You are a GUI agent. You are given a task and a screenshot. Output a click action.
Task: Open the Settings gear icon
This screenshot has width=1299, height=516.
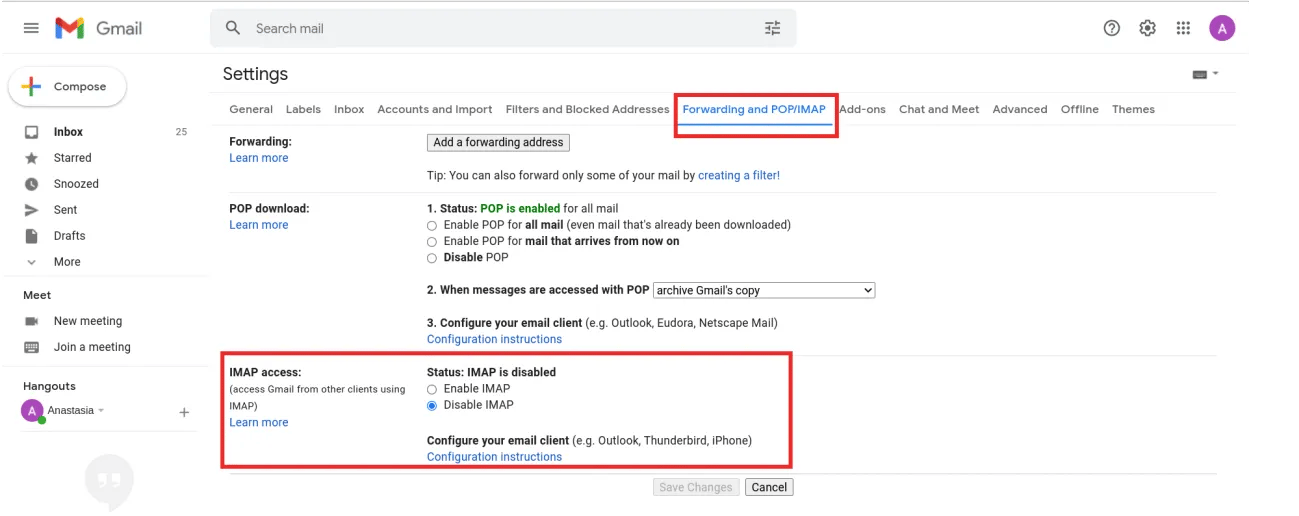[1147, 28]
